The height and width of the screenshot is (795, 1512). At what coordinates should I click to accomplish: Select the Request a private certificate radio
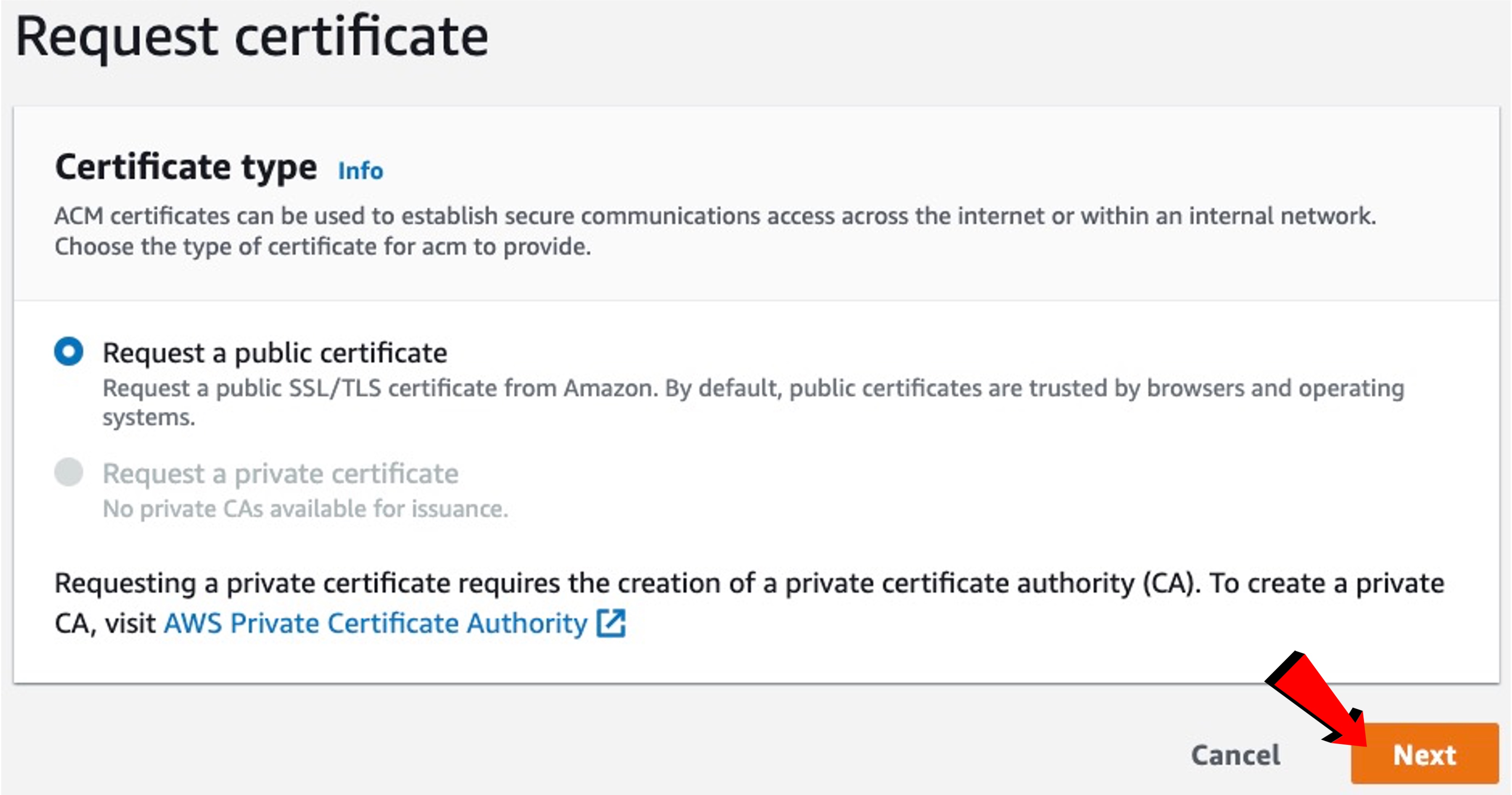(x=69, y=473)
